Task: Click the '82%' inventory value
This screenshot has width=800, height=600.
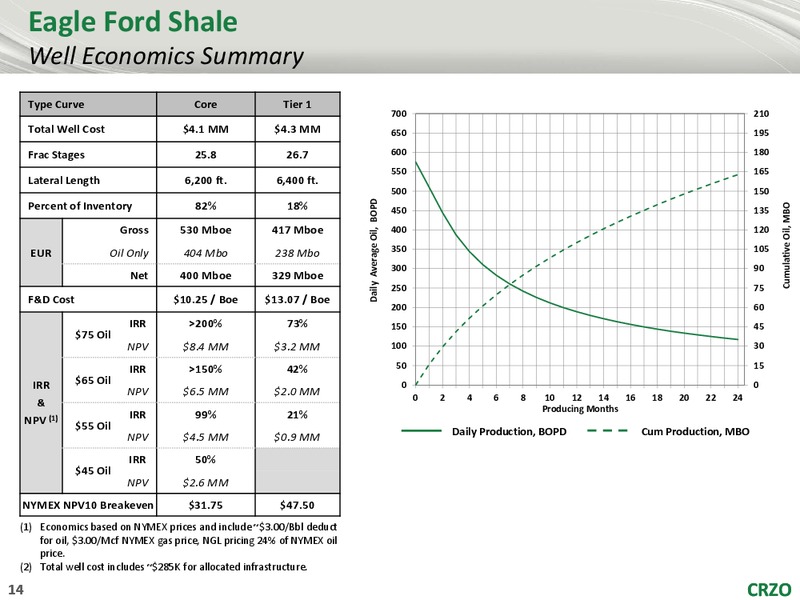Action: pyautogui.click(x=206, y=206)
